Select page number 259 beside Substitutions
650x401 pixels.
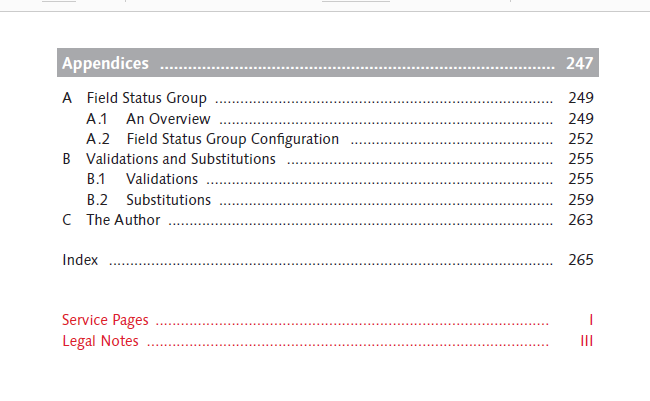[581, 200]
